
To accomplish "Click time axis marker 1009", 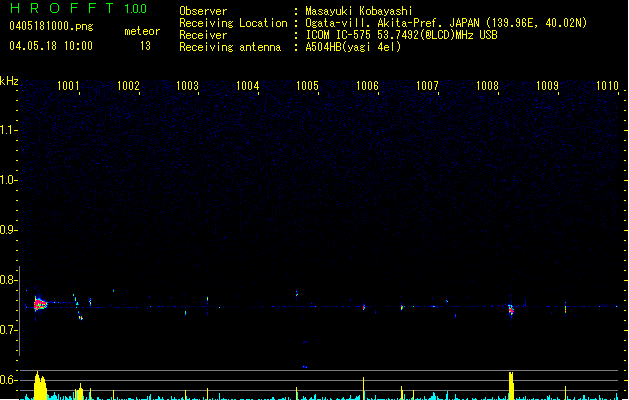I will click(x=547, y=85).
